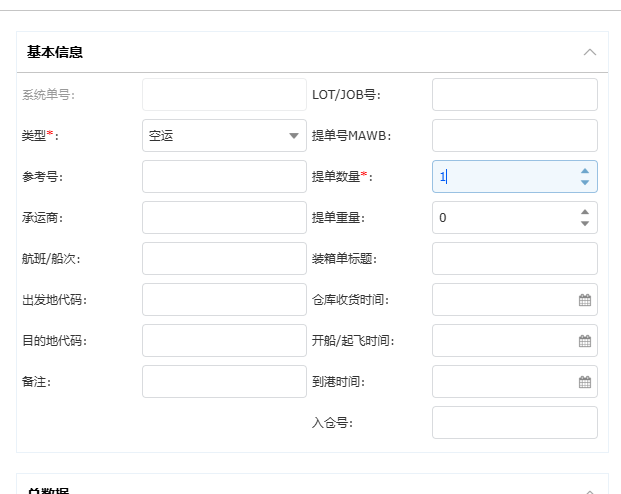Click the LOT/JOB号 input field
Screen dimensions: 621x494
coord(514,95)
